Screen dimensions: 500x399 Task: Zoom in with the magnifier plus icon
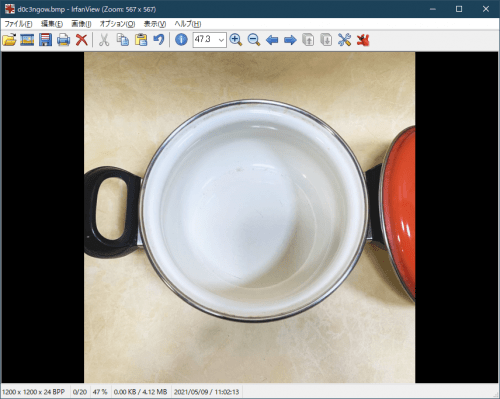(x=236, y=40)
